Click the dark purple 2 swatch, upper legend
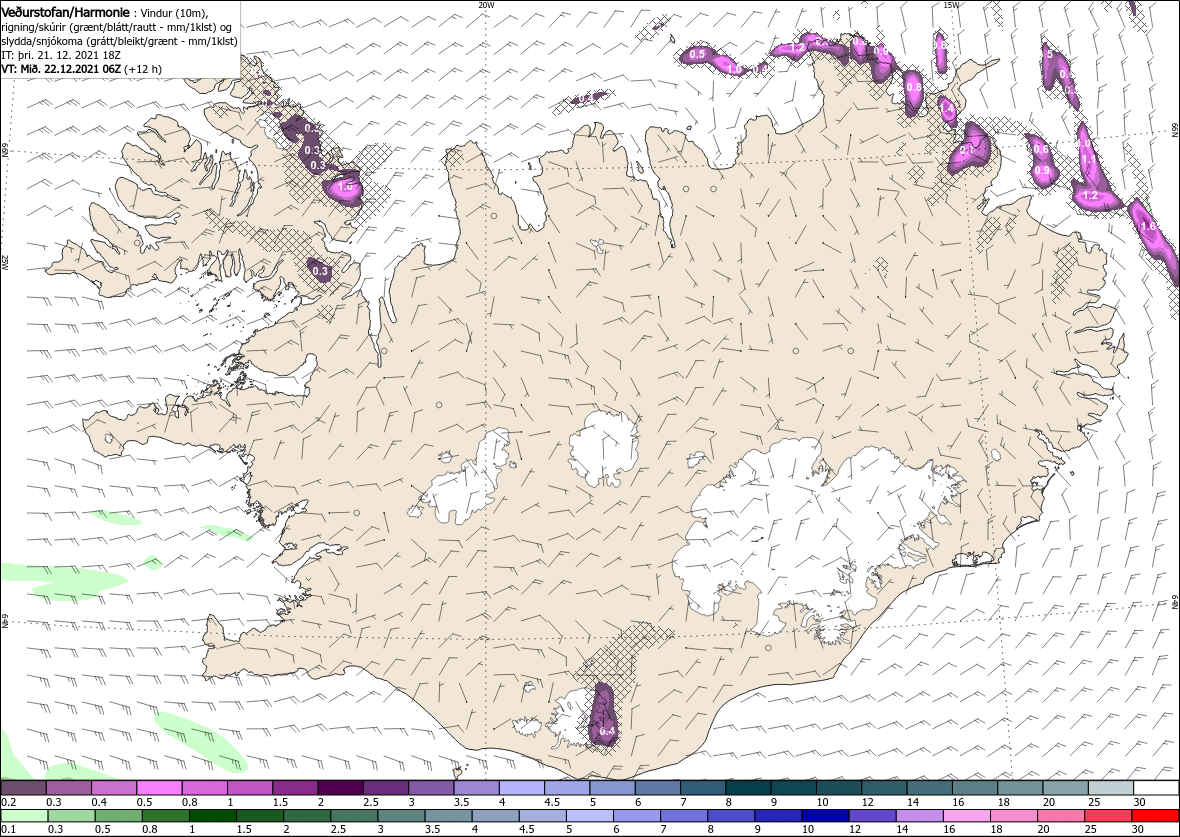This screenshot has height=837, width=1180. coord(341,788)
